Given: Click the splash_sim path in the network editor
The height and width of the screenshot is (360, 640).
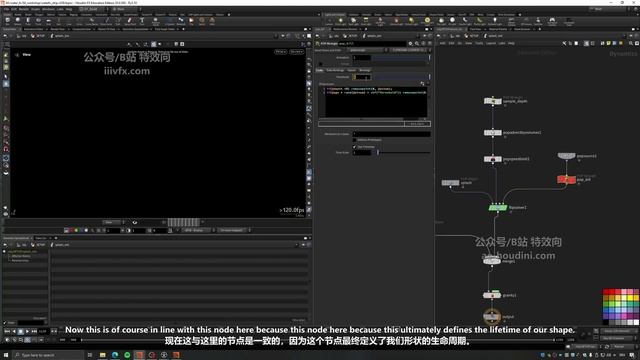Looking at the screenshot, I should [x=493, y=36].
